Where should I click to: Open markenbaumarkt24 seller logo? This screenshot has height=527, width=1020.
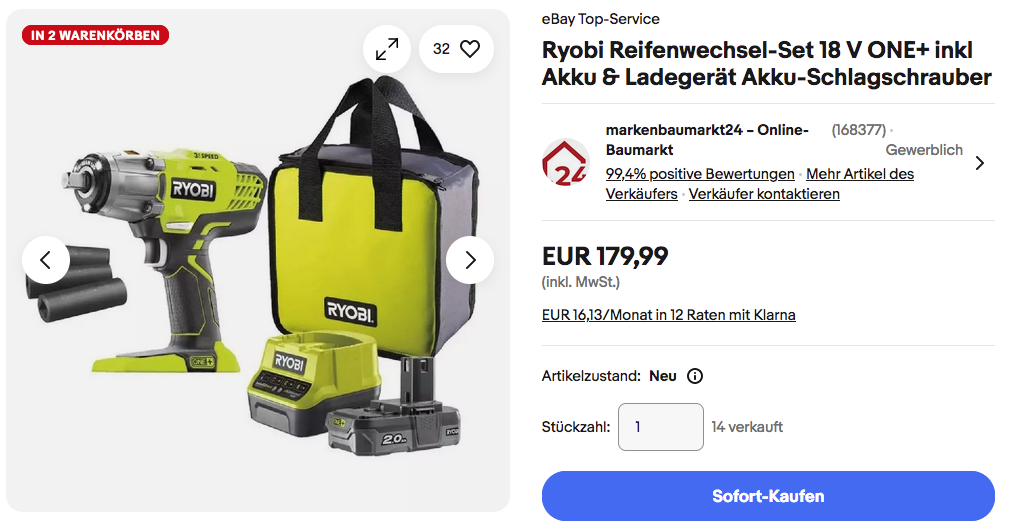[x=565, y=162]
